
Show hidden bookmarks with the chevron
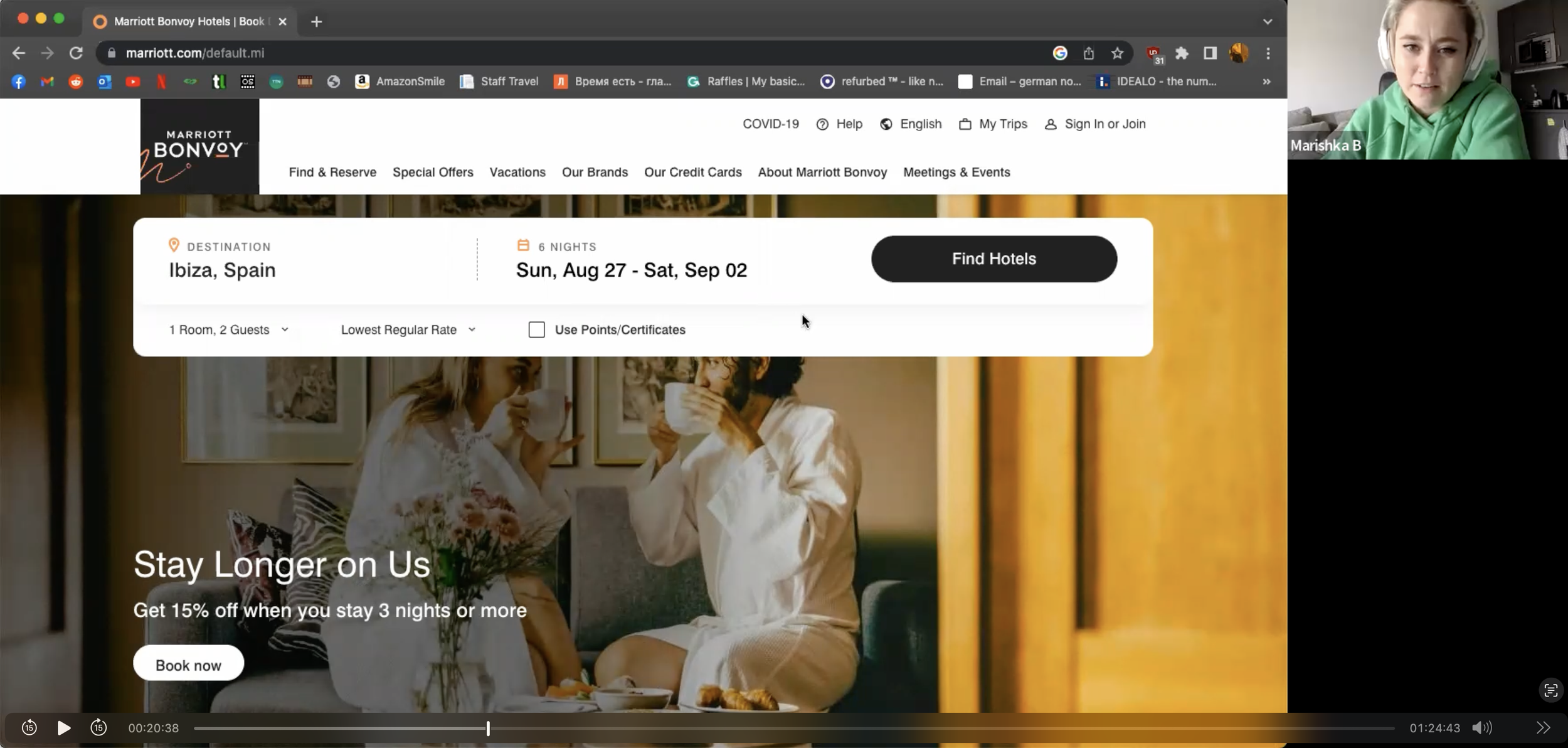(1266, 82)
